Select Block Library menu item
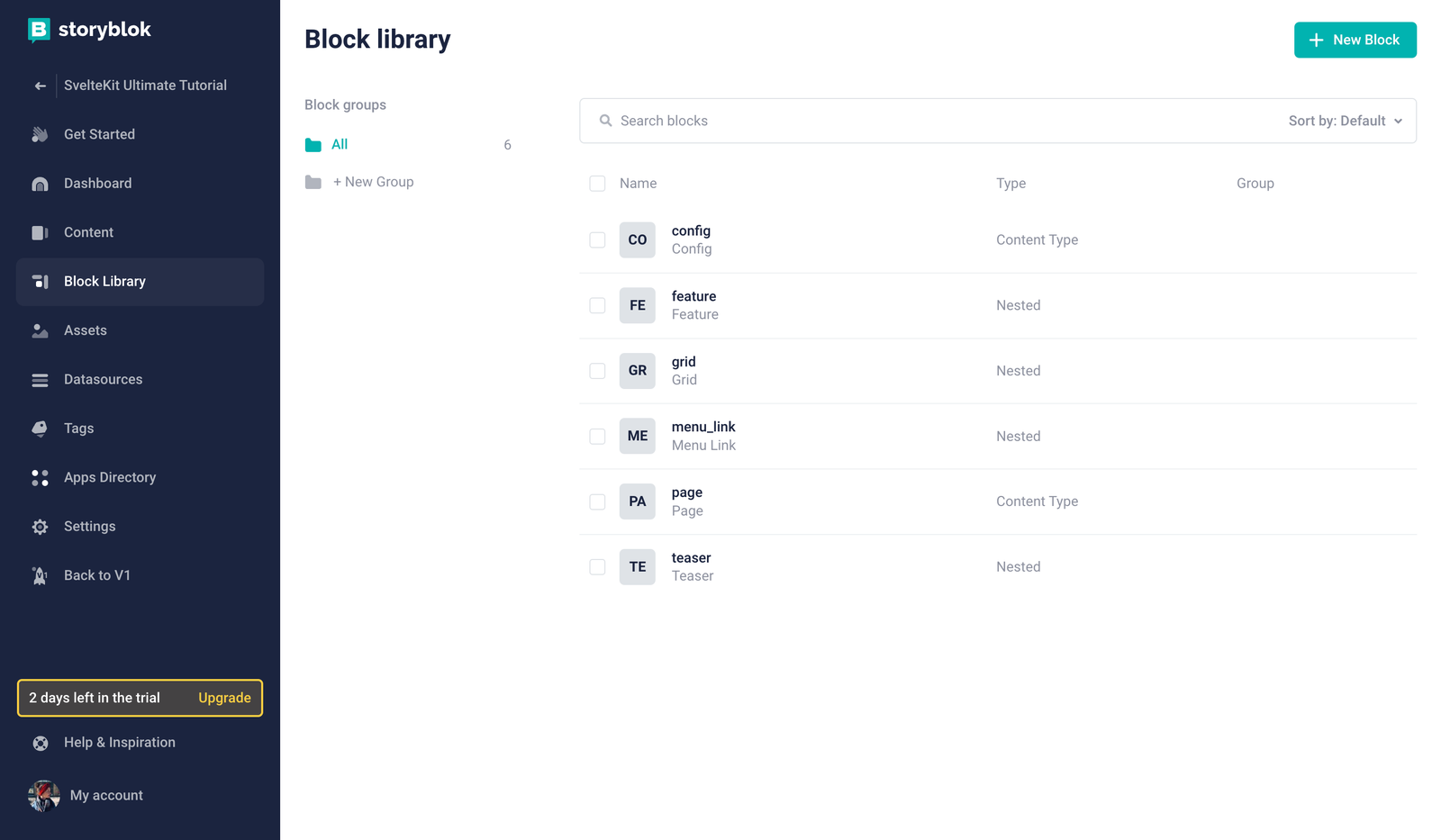Image resolution: width=1441 pixels, height=840 pixels. [x=140, y=282]
